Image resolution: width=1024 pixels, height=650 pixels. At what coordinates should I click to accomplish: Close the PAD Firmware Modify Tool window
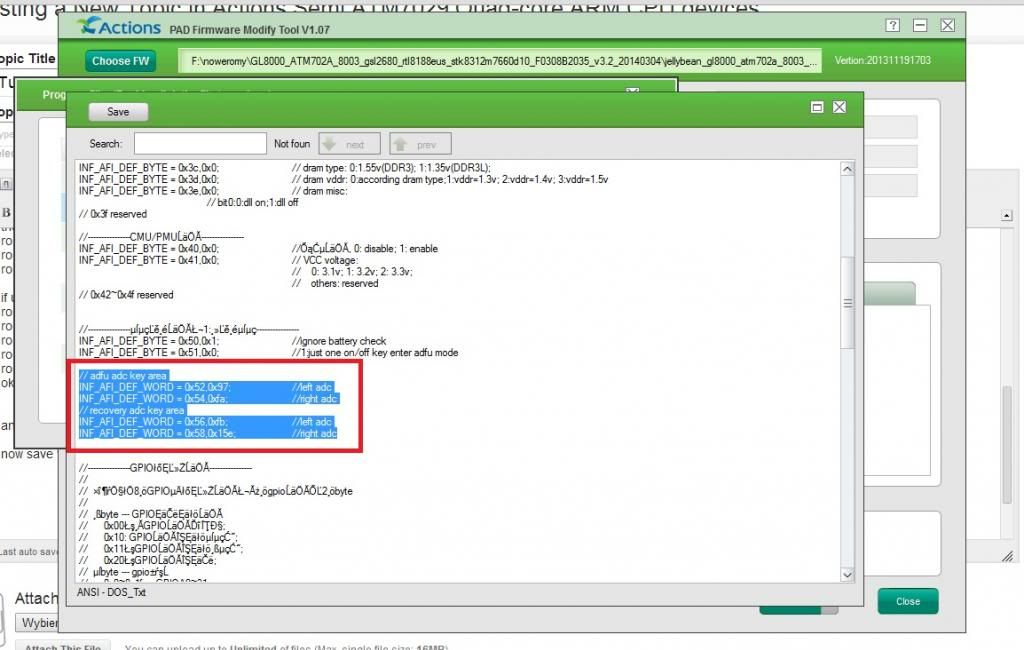coord(948,25)
